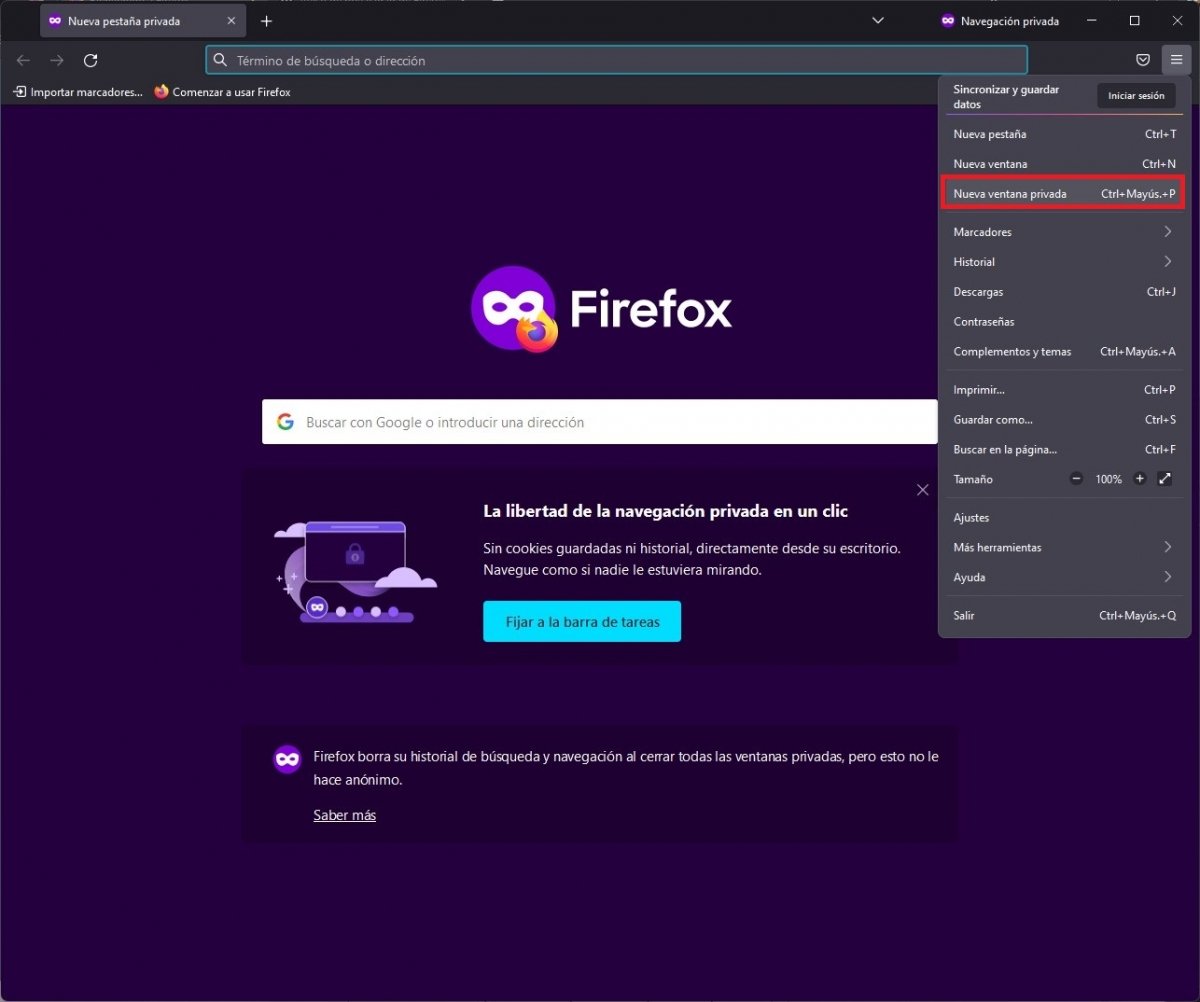Reset zoom by clicking 100%
The height and width of the screenshot is (1002, 1200).
pos(1108,480)
